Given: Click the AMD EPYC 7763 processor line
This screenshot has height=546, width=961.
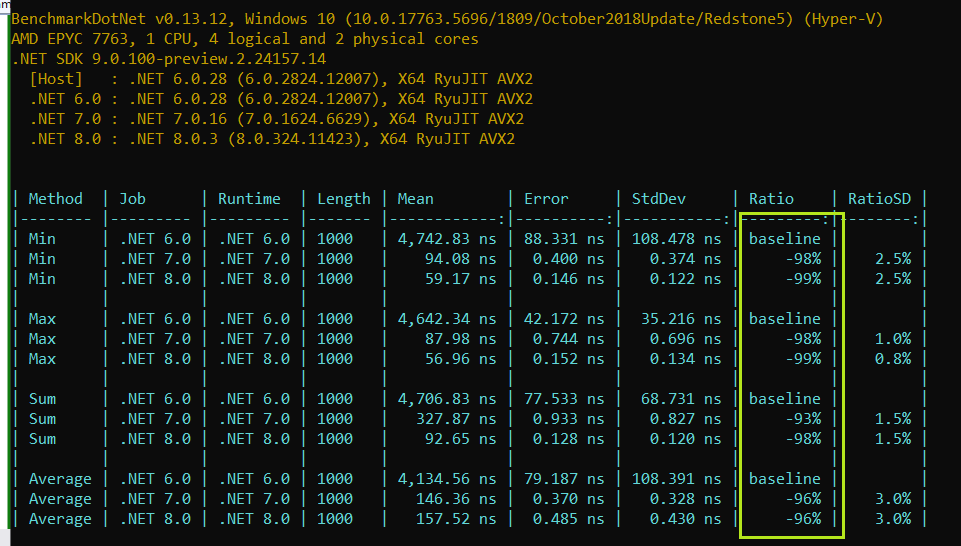Looking at the screenshot, I should pos(244,39).
